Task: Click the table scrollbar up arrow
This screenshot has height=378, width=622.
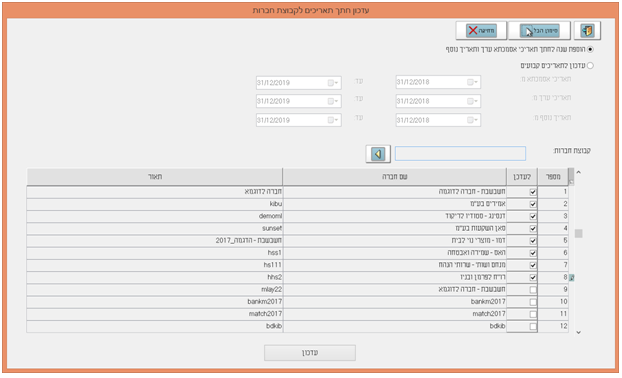Action: [x=578, y=173]
